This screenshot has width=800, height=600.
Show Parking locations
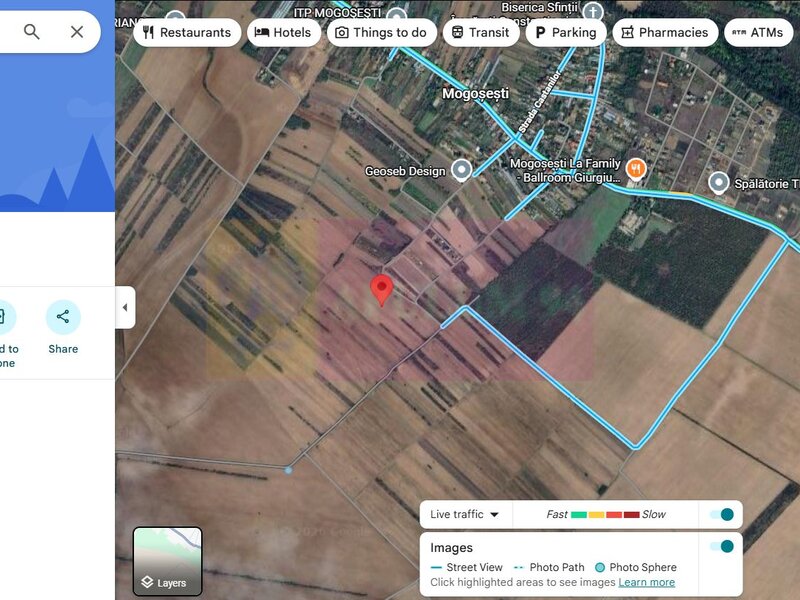(x=566, y=33)
